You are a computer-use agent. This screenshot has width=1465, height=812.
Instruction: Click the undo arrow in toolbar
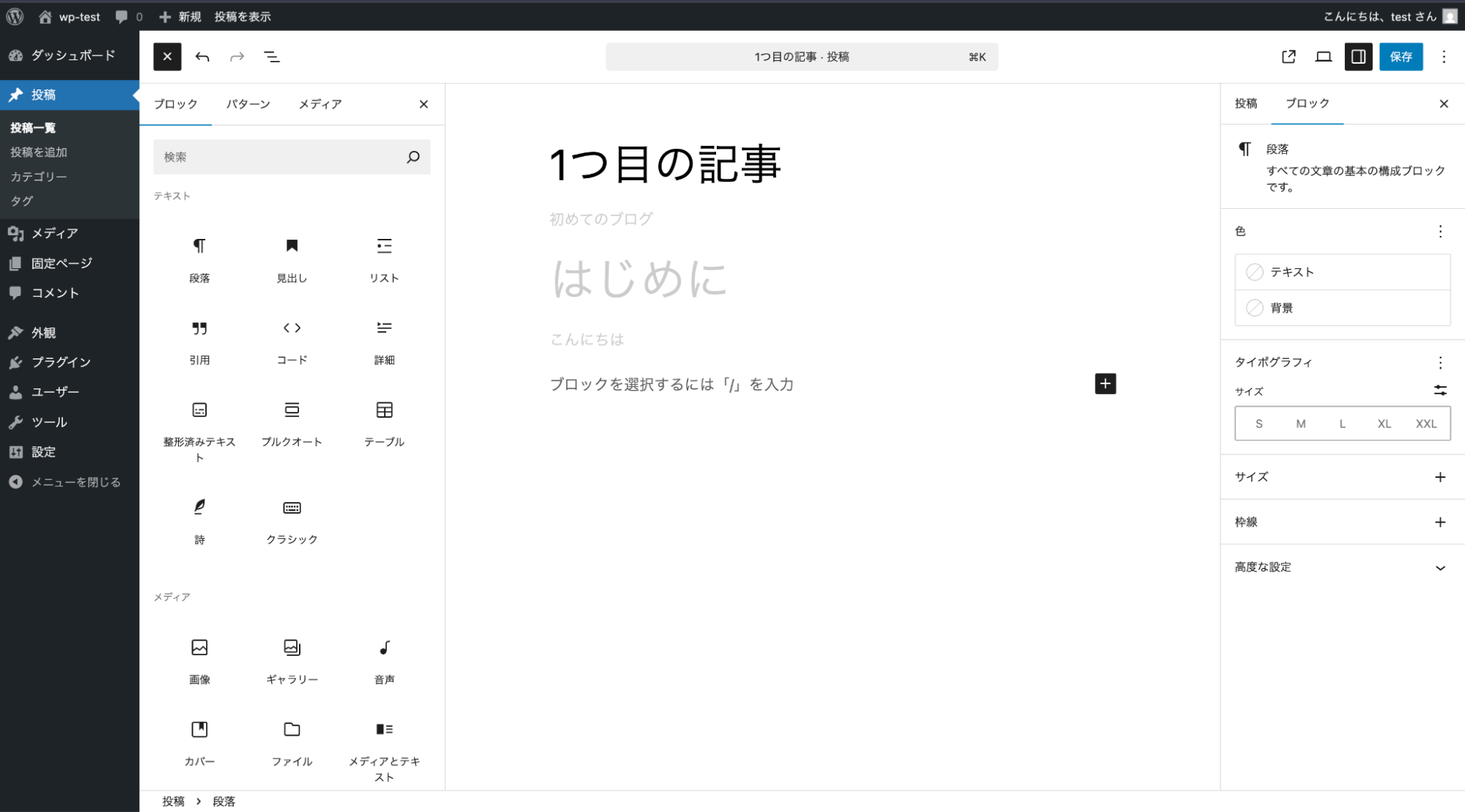point(202,57)
